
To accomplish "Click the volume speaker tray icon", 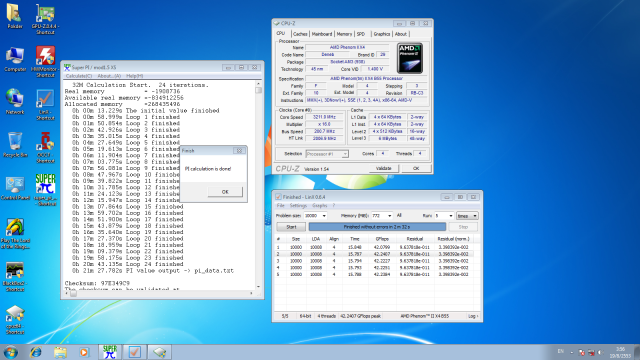I will click(600, 352).
